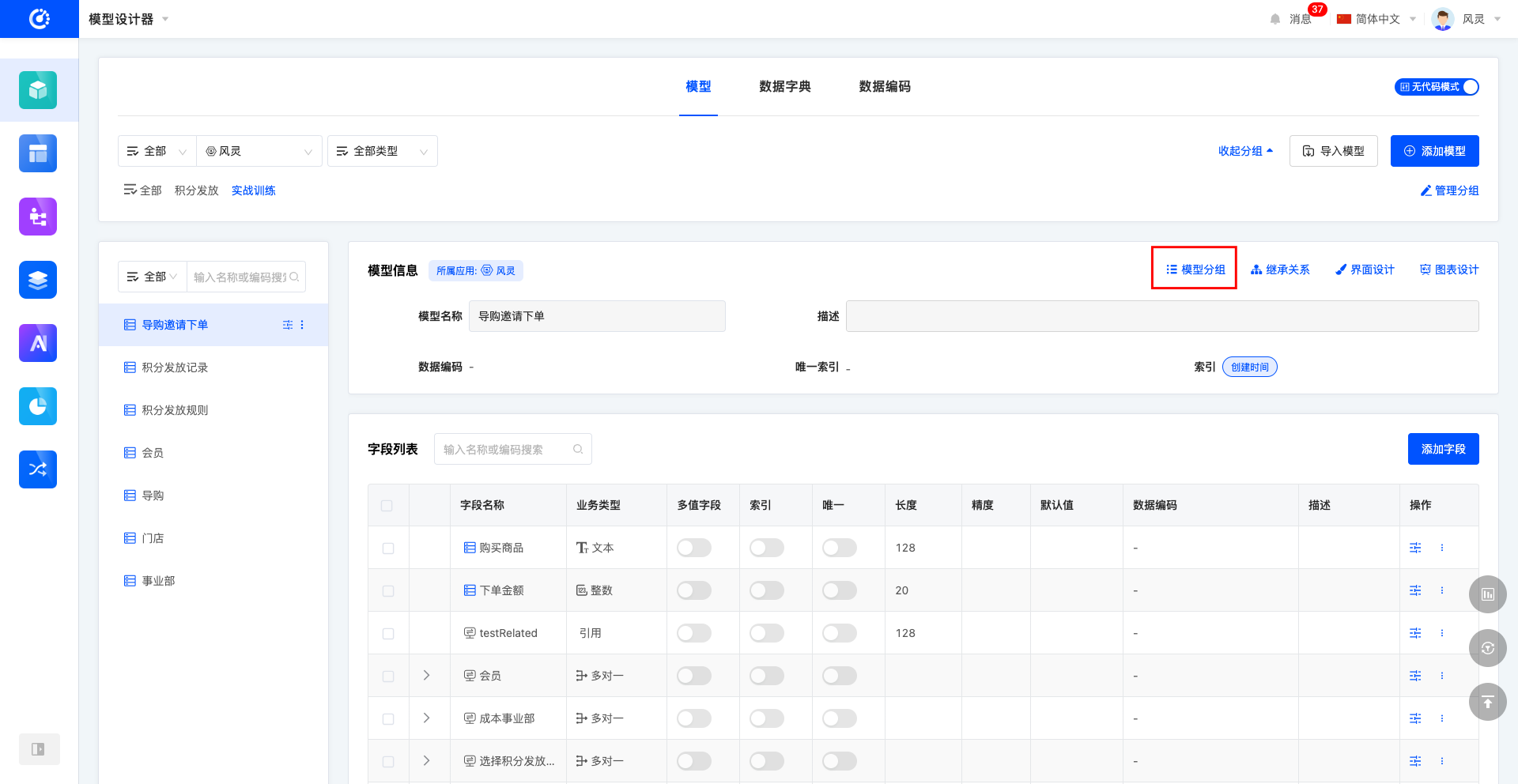Viewport: 1518px width, 784px height.
Task: Click the notification bell icon
Action: [1274, 19]
